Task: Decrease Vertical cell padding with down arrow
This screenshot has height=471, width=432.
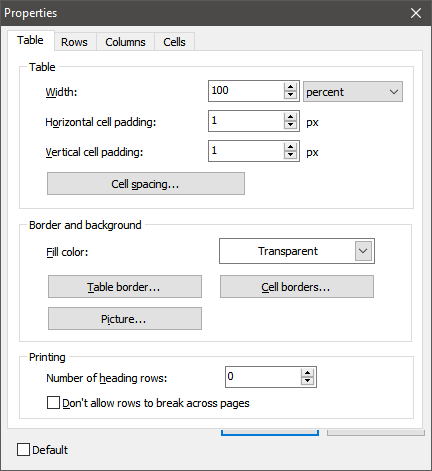Action: pos(290,155)
